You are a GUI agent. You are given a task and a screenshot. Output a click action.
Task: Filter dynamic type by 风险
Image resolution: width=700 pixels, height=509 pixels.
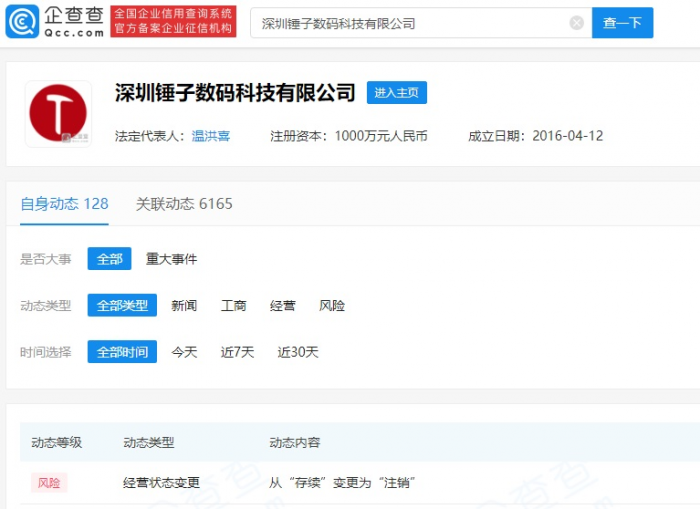tap(331, 306)
